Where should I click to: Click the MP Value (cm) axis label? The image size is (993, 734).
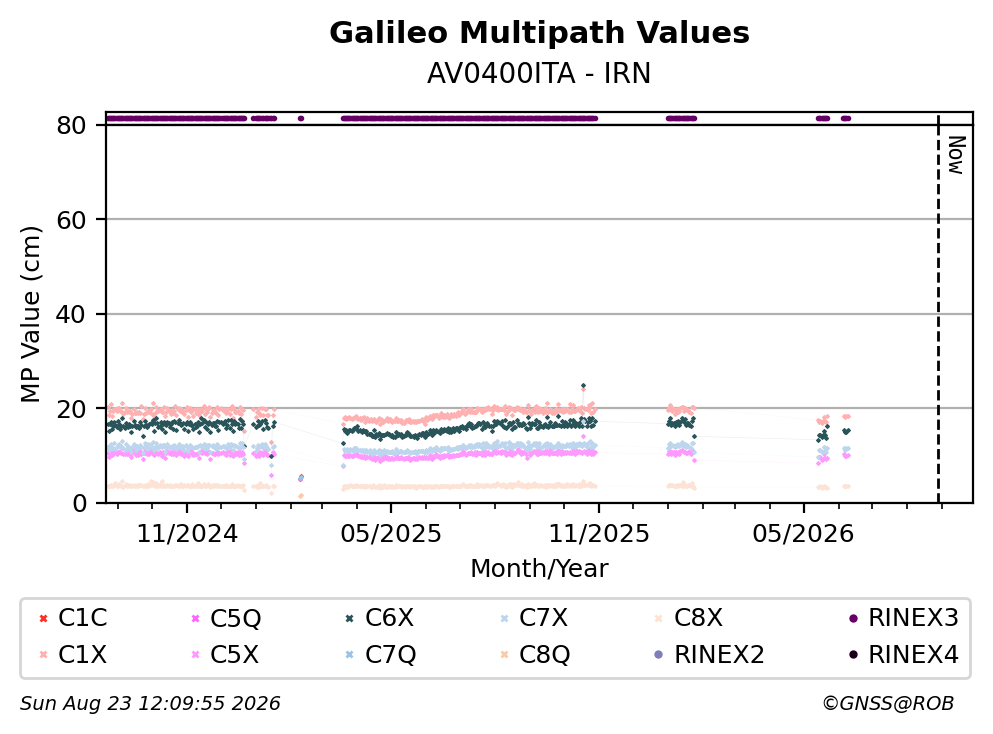pos(30,314)
